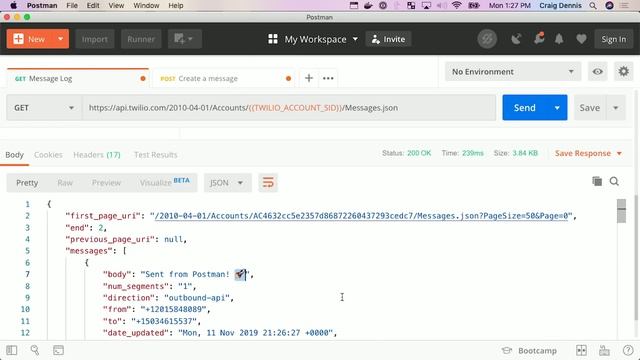Open the tab options ellipsis menu
The height and width of the screenshot is (360, 640).
[328, 78]
